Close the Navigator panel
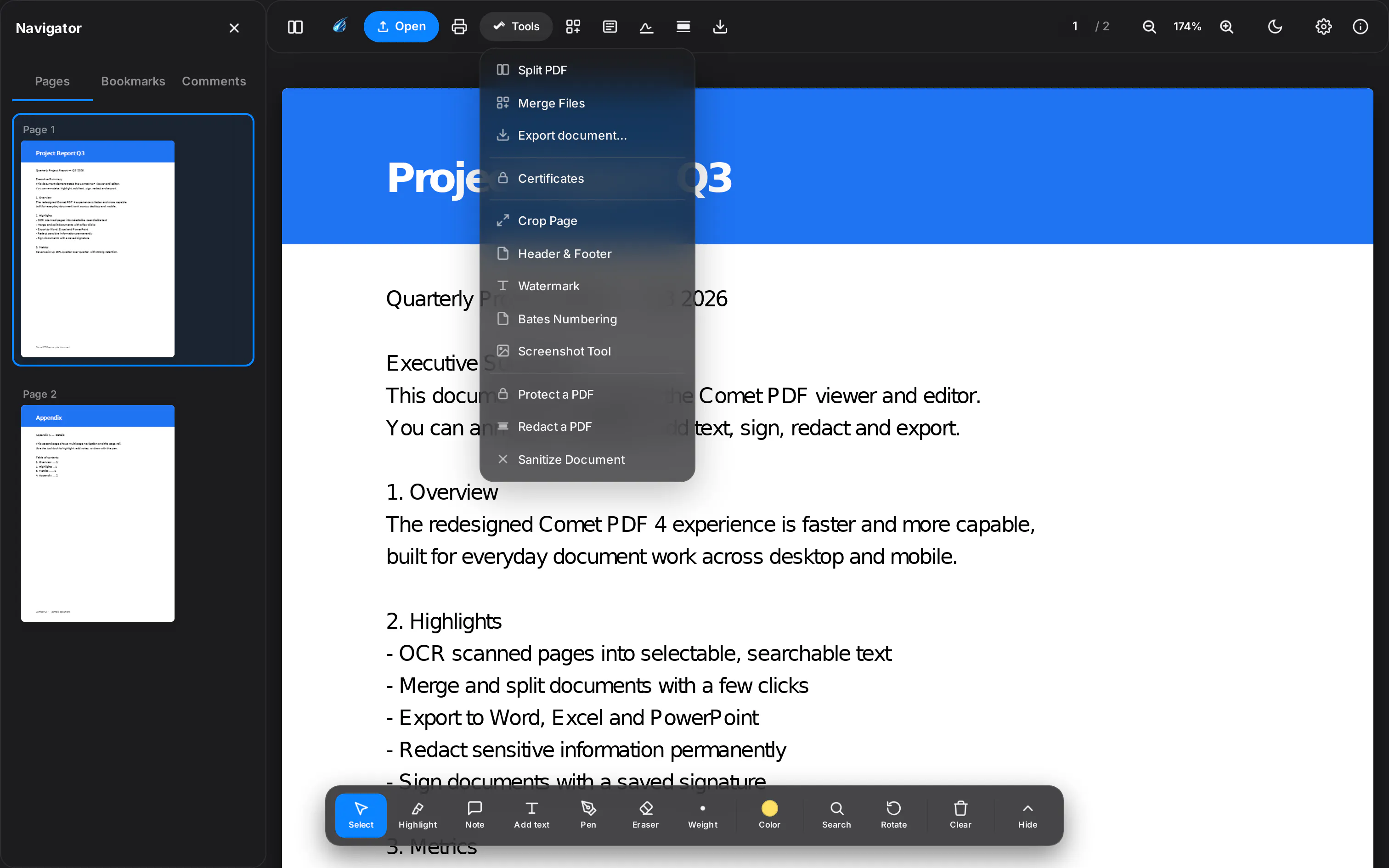Viewport: 1389px width, 868px height. [234, 28]
